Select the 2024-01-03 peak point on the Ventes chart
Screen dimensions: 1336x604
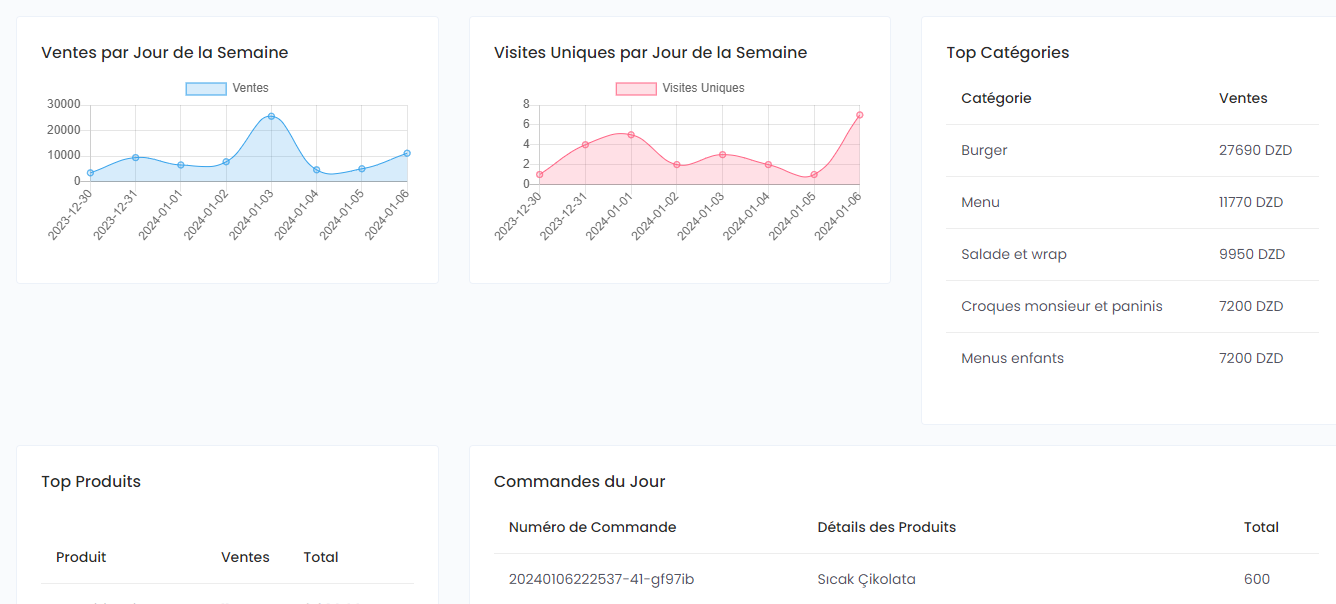click(271, 117)
